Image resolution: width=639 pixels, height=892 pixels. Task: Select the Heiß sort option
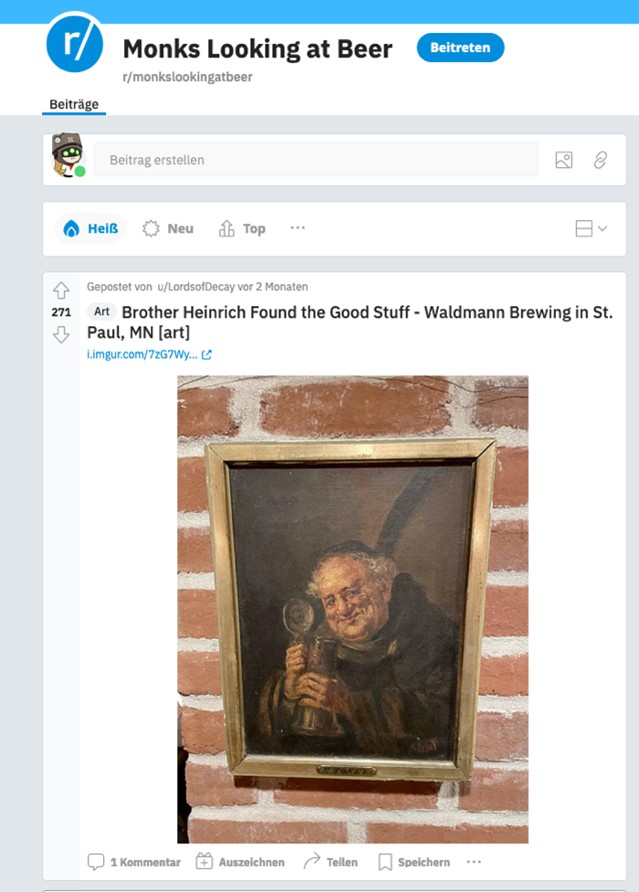tap(90, 229)
